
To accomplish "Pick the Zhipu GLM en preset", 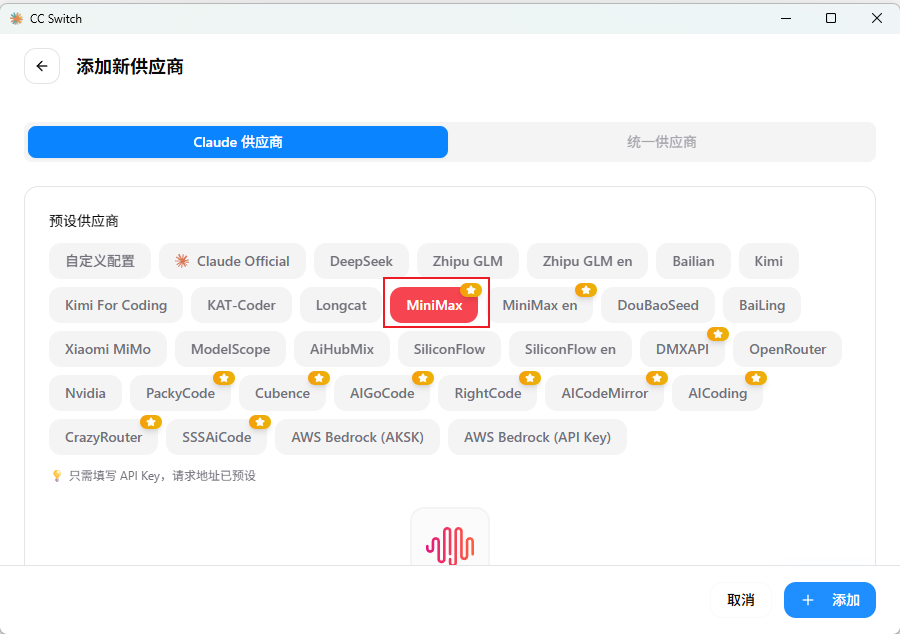I will [x=587, y=261].
